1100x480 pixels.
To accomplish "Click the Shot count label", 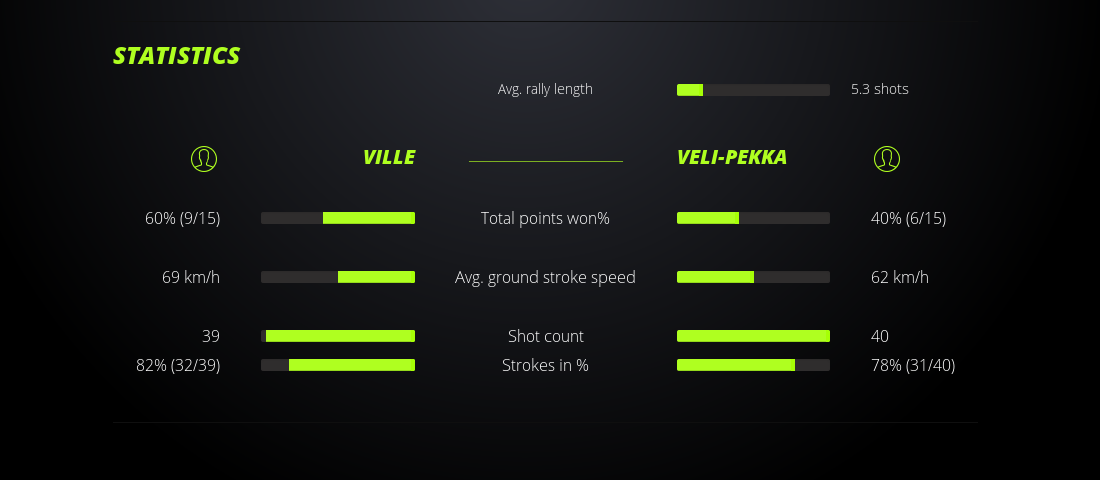I will 545,336.
